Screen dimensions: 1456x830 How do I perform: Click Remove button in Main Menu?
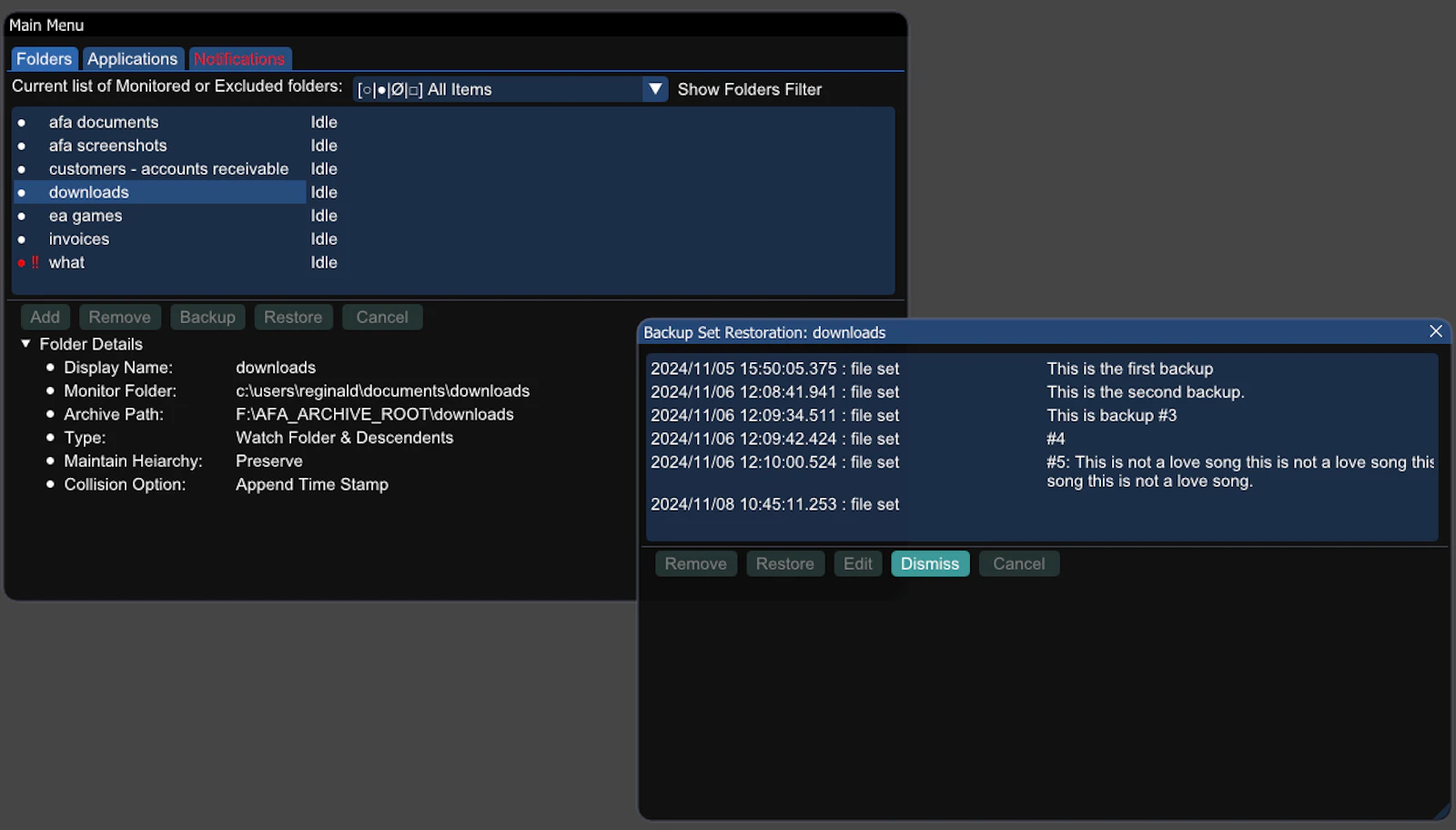[120, 317]
